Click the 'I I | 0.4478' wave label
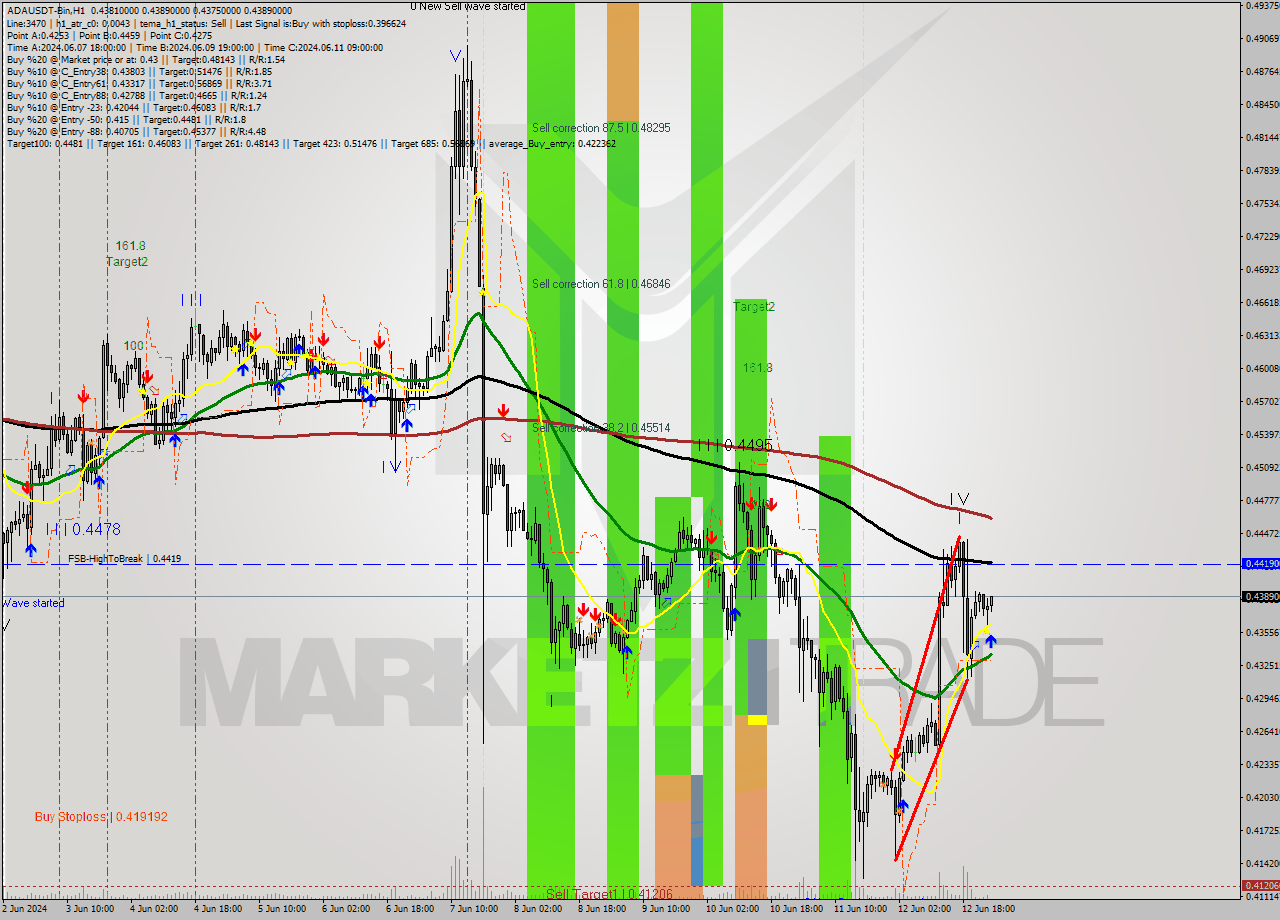This screenshot has width=1280, height=920. (x=83, y=529)
